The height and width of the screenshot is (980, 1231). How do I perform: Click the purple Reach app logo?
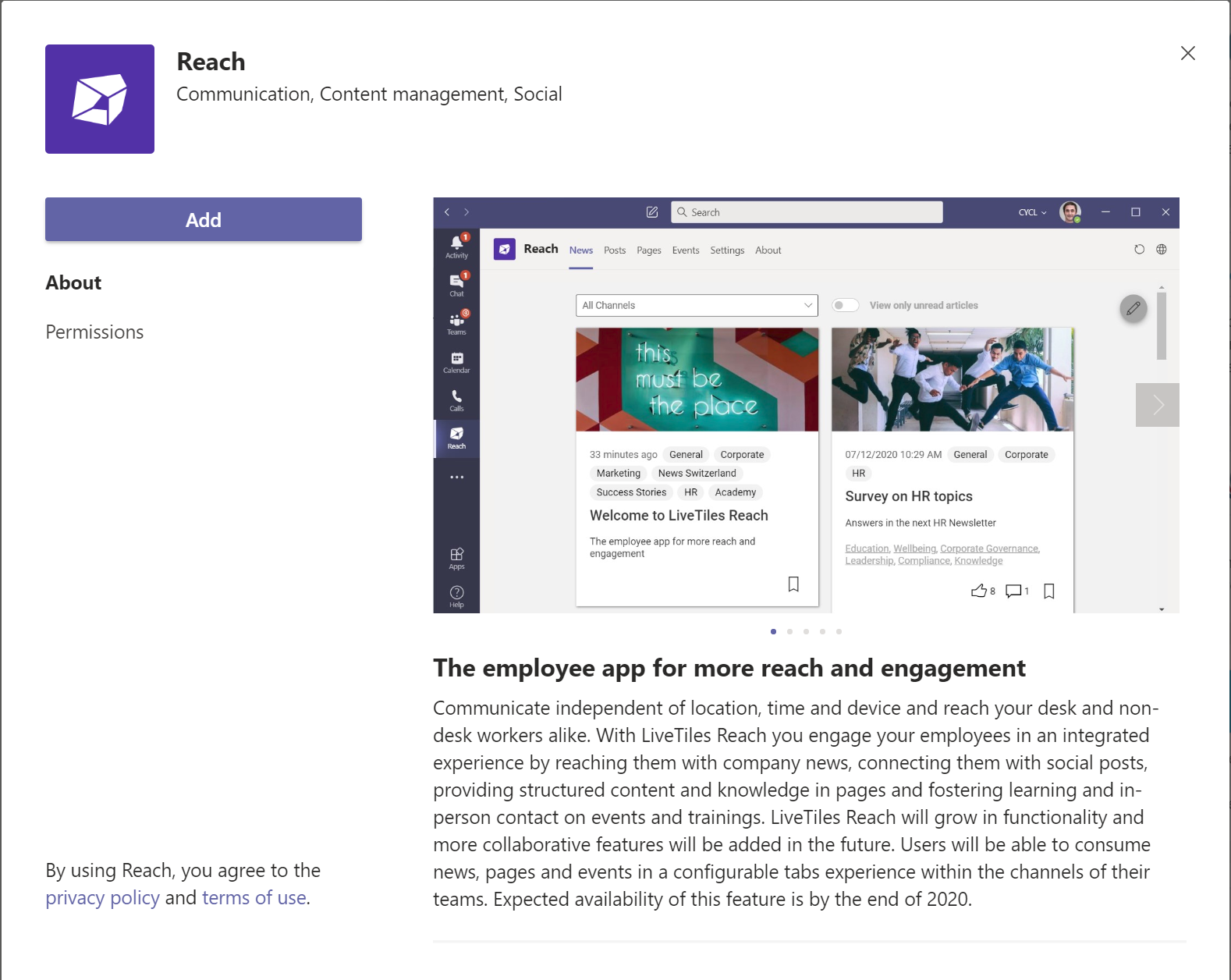point(100,99)
